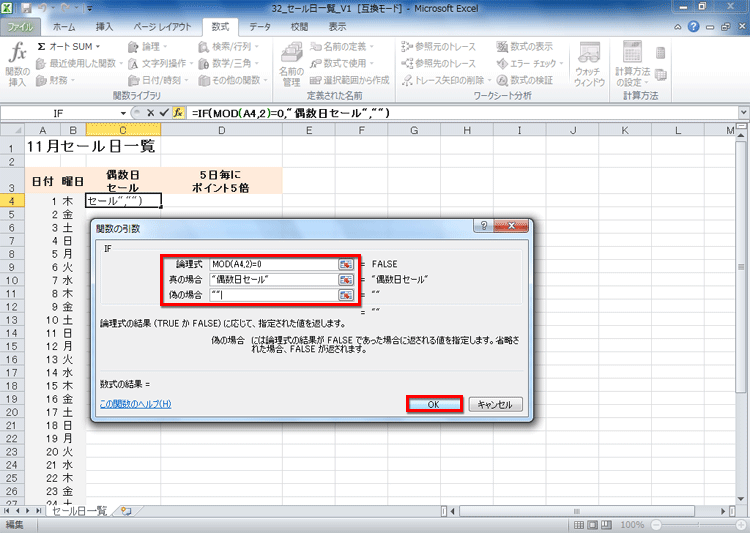Viewport: 750px width, 533px height.
Task: Select the セール日一覧 sheet tab
Action: click(79, 511)
